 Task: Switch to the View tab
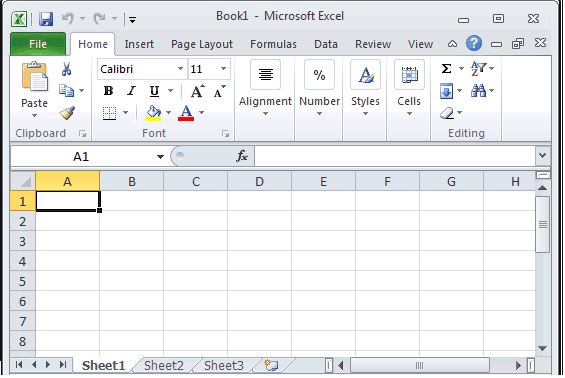click(420, 44)
